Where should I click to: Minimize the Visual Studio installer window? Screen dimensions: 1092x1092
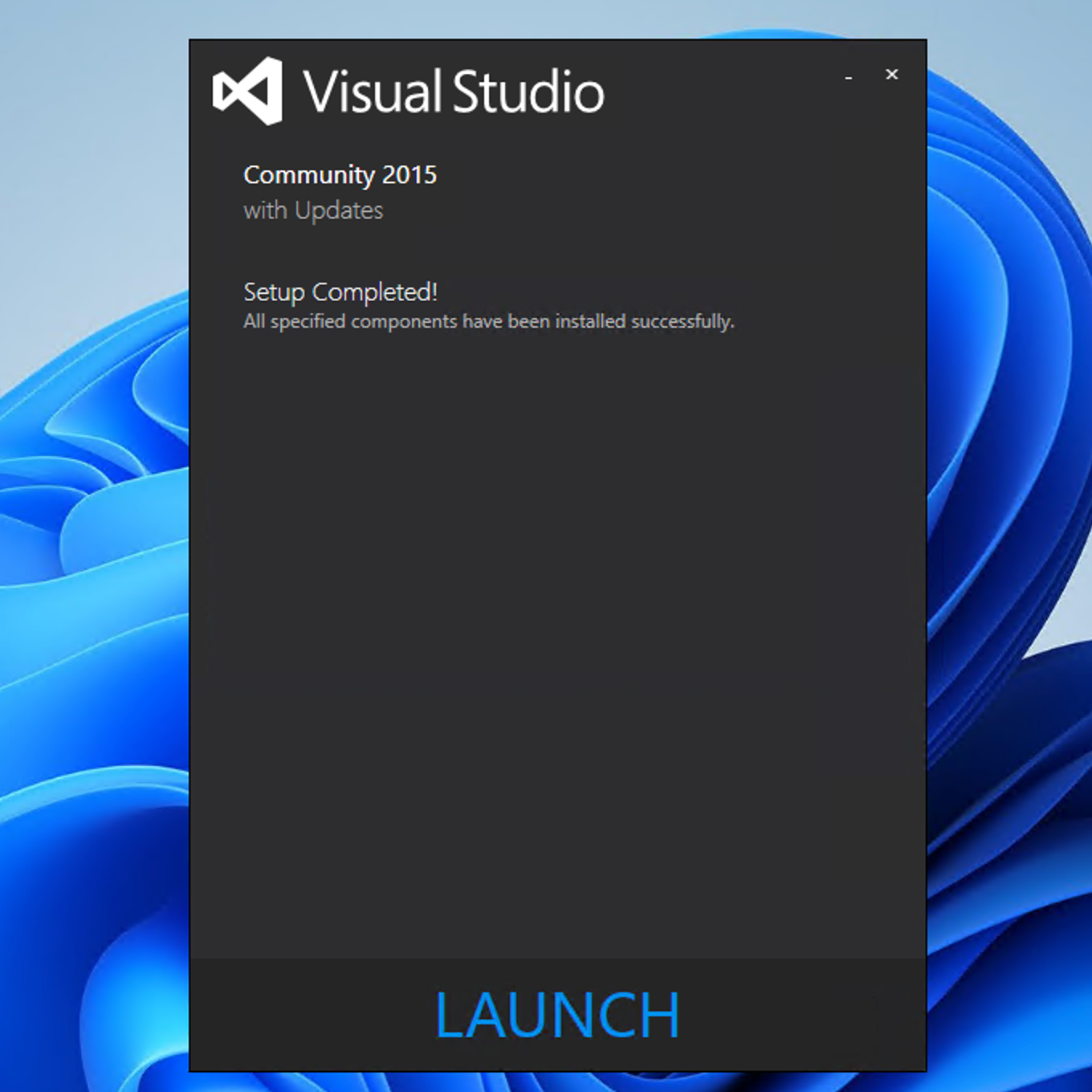coord(849,77)
